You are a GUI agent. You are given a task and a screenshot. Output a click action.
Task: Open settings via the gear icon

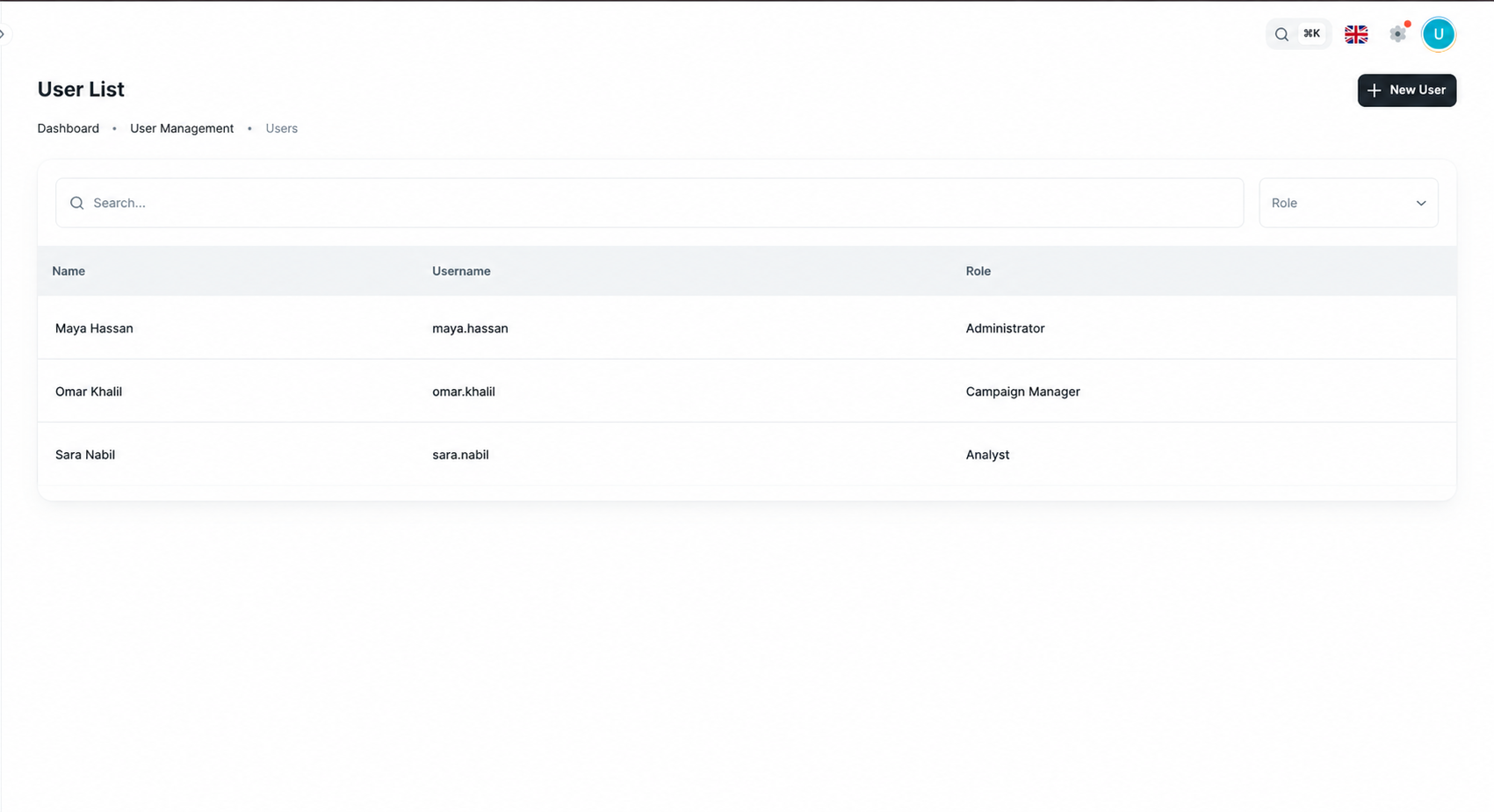[1398, 34]
